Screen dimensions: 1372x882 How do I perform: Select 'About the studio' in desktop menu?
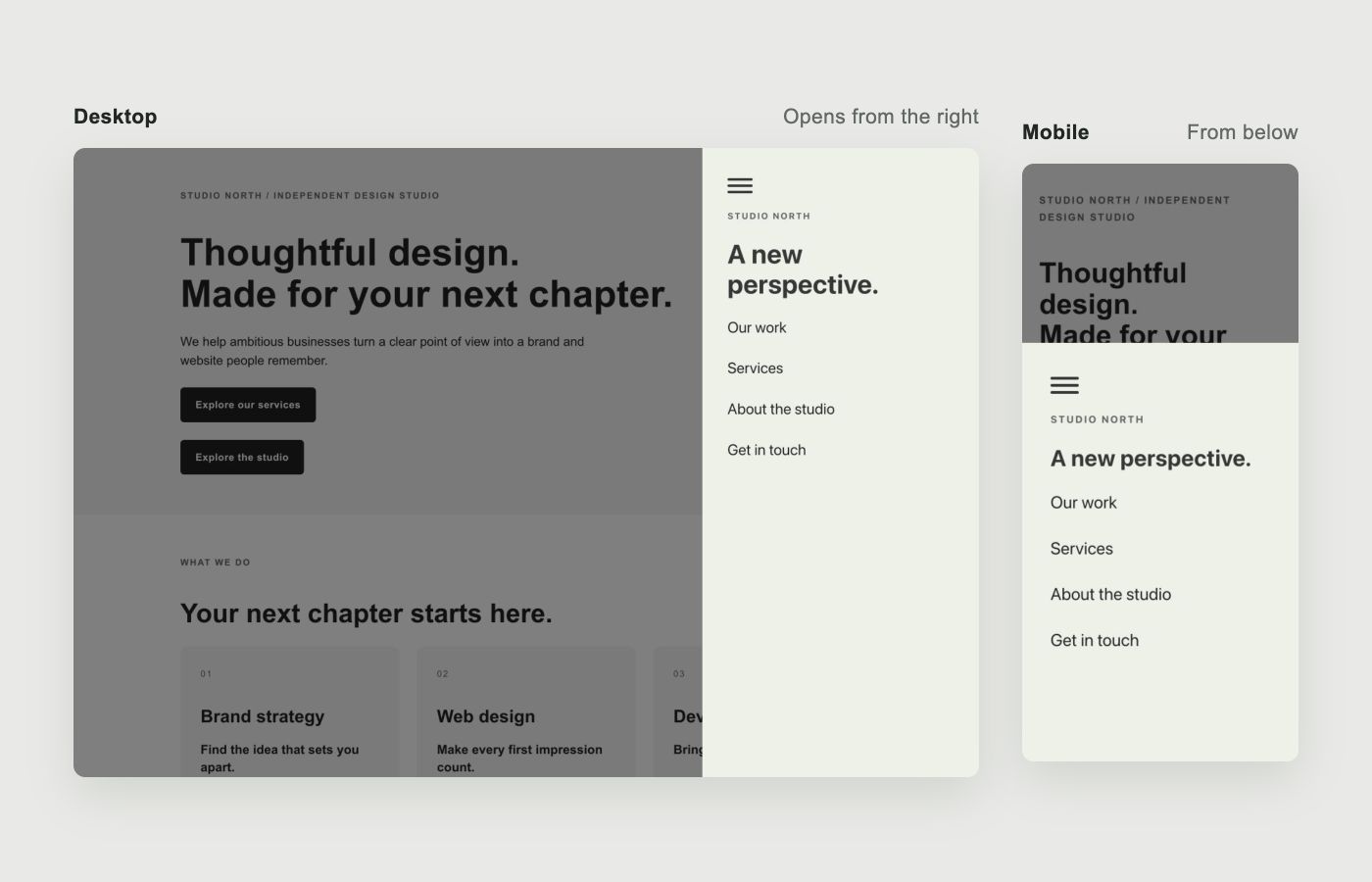[x=781, y=410]
